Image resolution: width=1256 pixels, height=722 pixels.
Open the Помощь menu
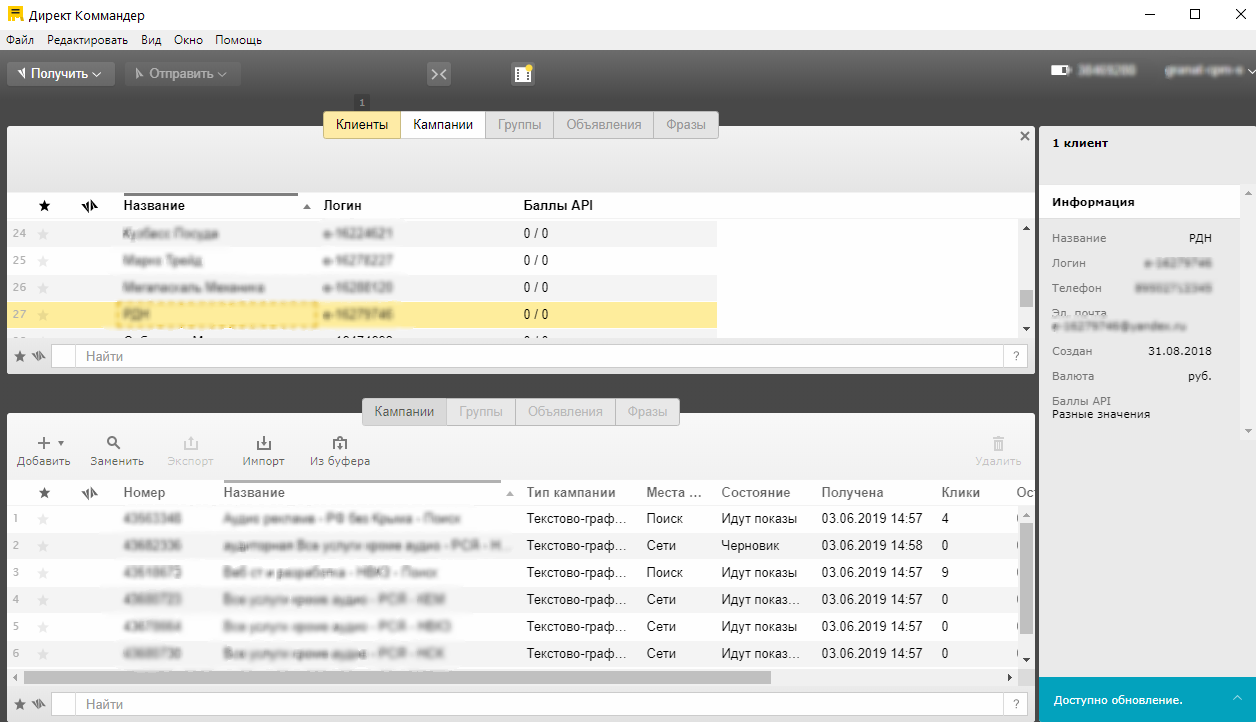[x=239, y=40]
